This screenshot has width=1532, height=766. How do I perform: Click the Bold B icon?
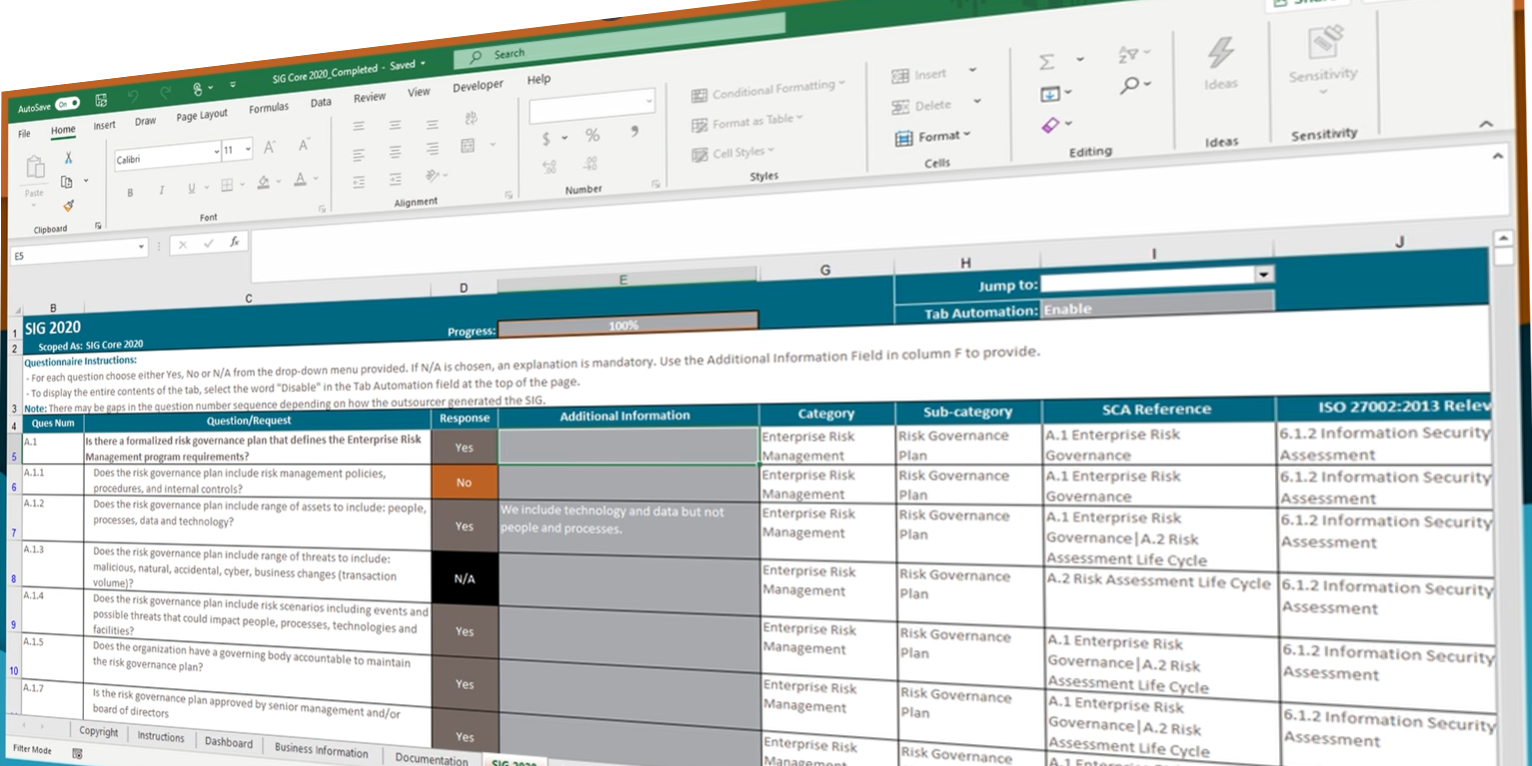coord(130,192)
